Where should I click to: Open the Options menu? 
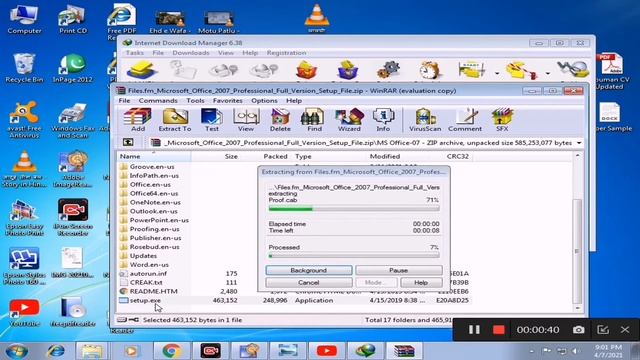264,100
